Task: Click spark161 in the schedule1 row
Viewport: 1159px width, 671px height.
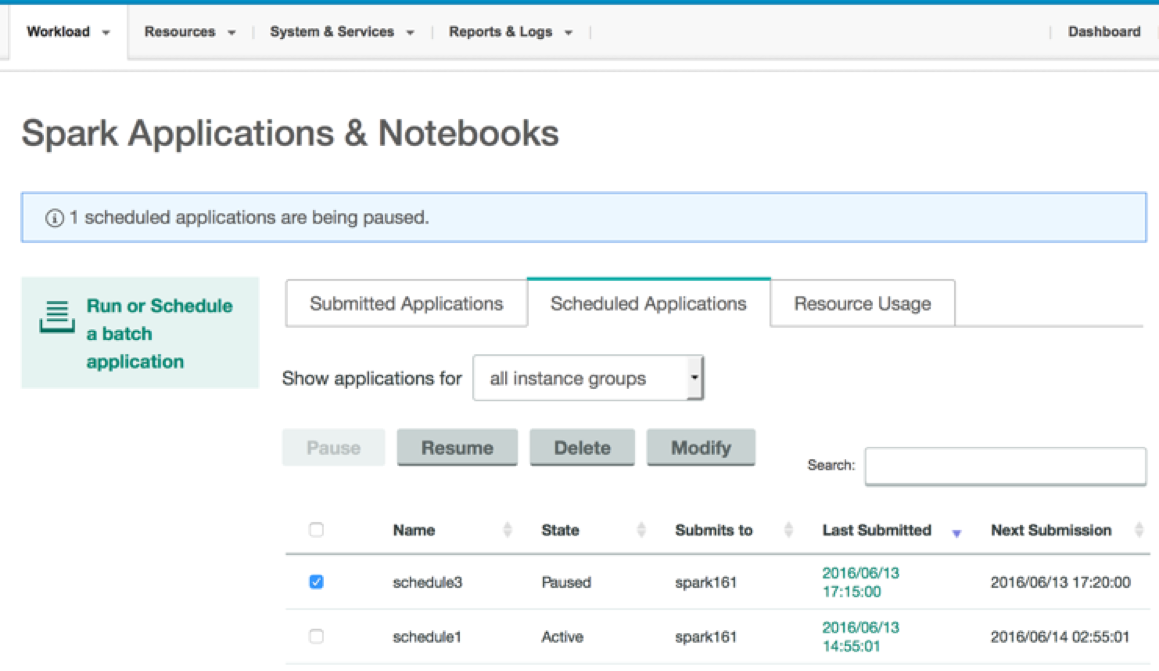Action: click(x=706, y=637)
